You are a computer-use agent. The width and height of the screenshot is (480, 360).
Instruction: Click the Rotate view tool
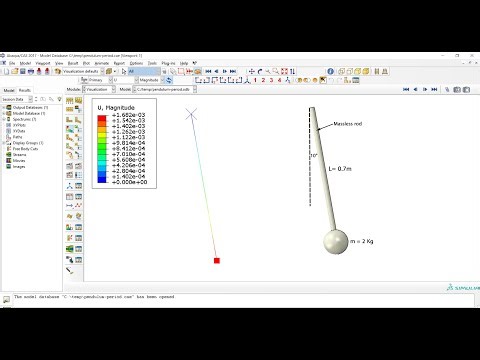click(x=260, y=71)
